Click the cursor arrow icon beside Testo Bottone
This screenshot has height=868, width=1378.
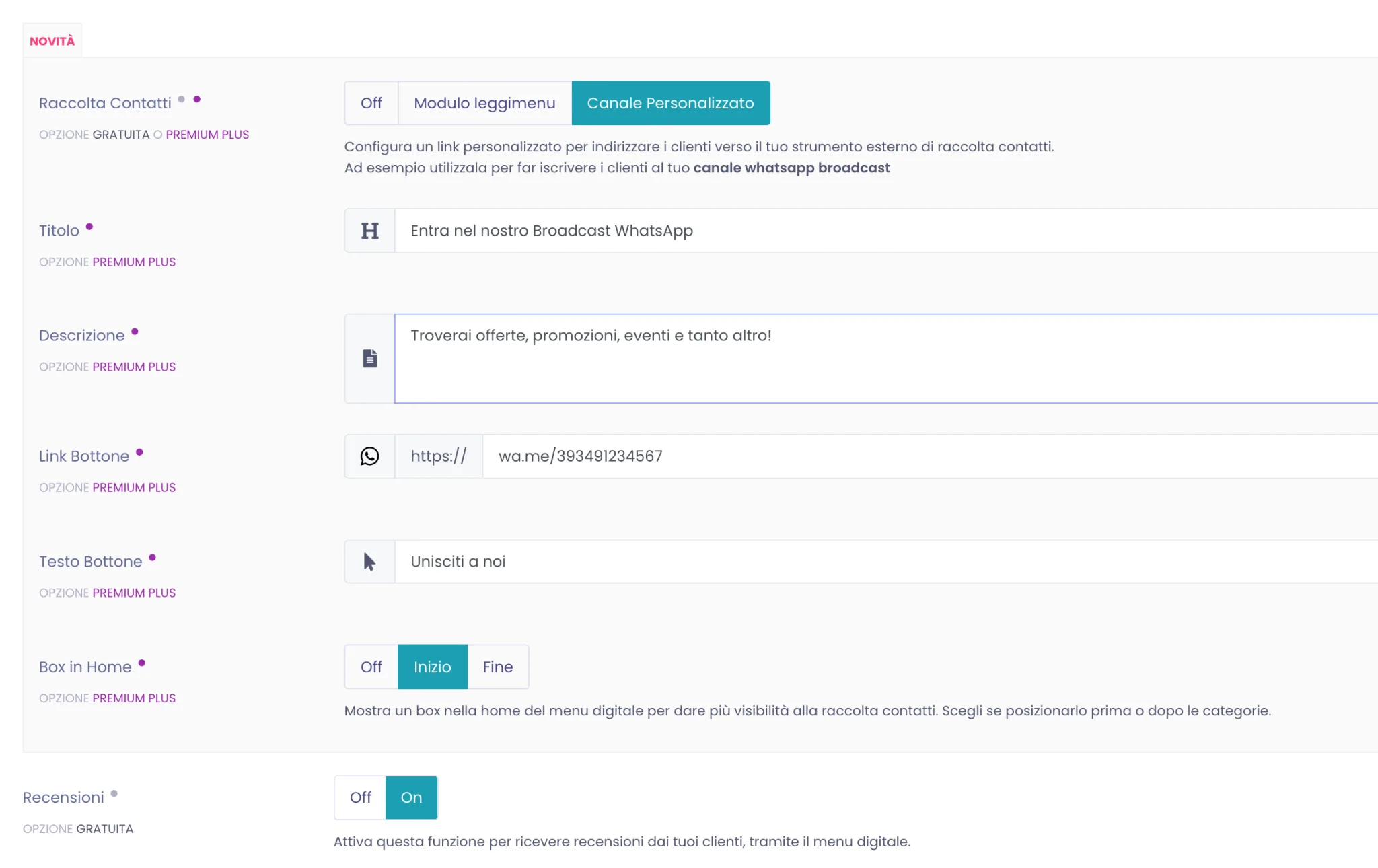(369, 561)
